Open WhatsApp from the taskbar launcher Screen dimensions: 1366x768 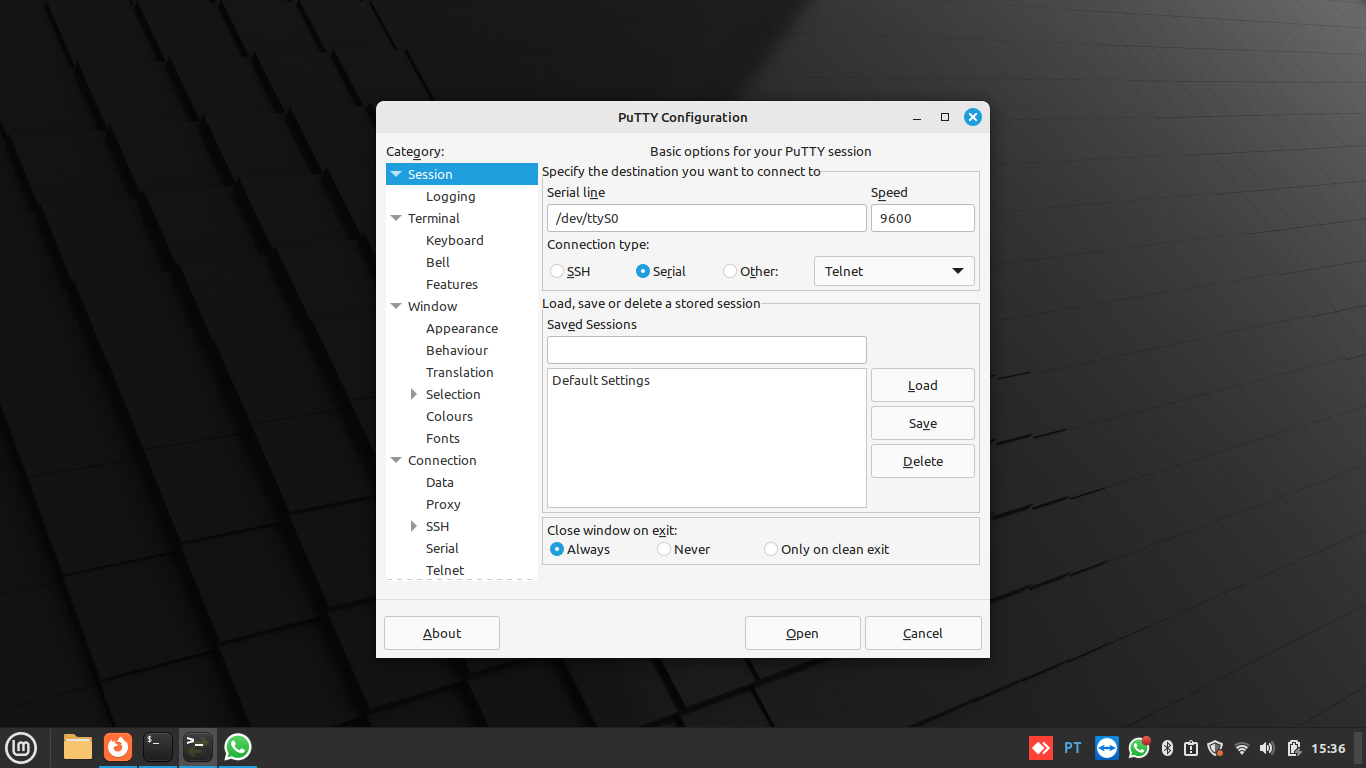pyautogui.click(x=237, y=747)
